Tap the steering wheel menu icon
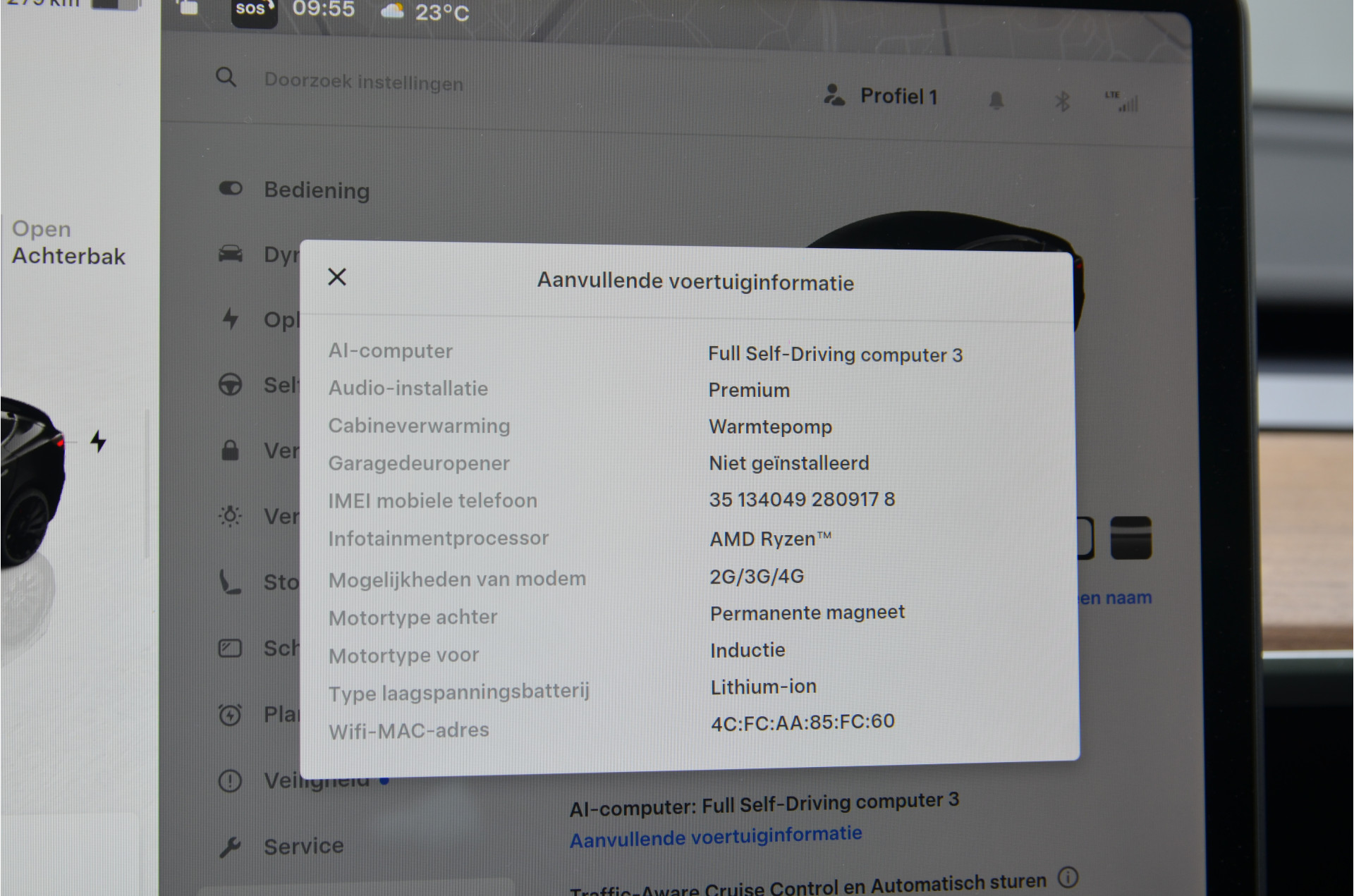Image resolution: width=1354 pixels, height=896 pixels. click(x=230, y=384)
